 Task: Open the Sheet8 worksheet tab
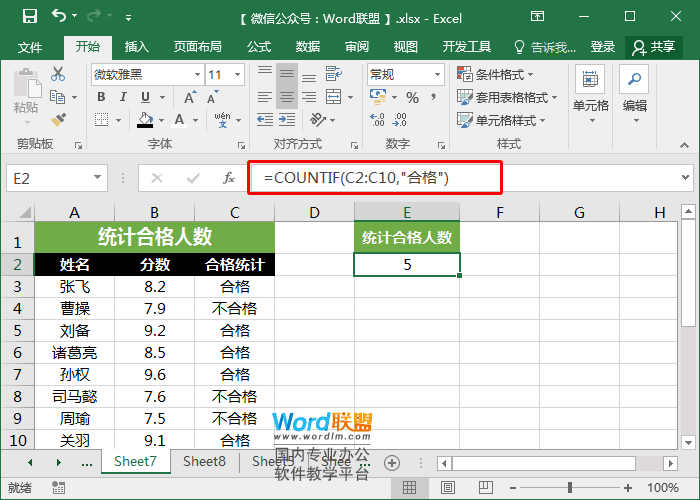[204, 462]
